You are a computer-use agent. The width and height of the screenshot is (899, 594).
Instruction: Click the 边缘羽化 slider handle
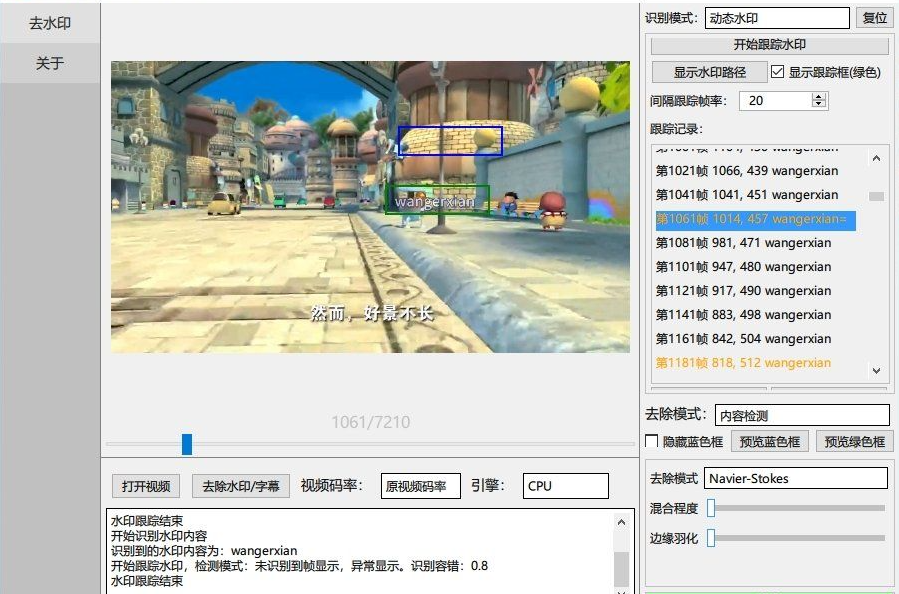coord(711,538)
